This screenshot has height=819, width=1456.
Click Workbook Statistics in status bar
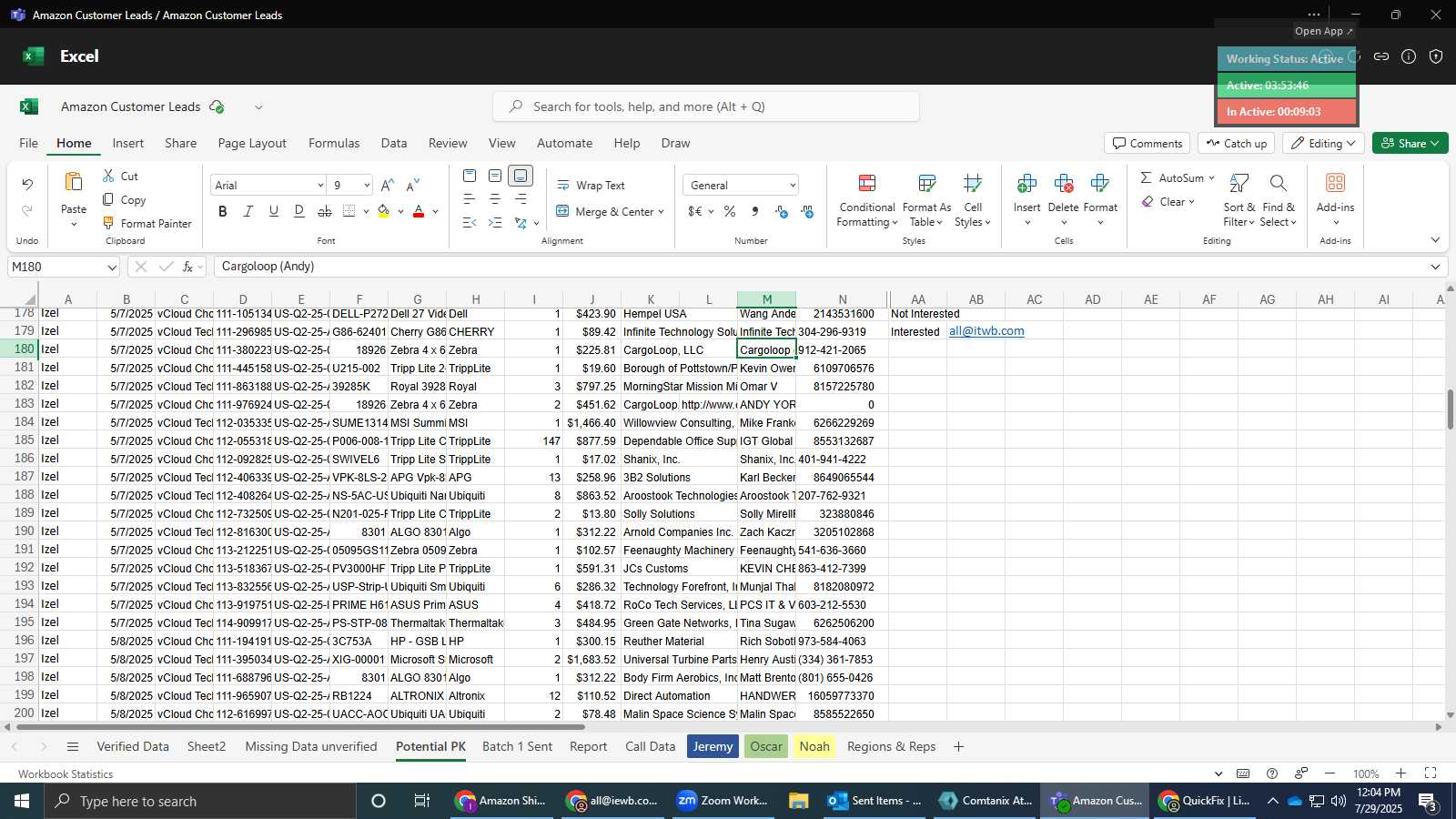pos(66,773)
